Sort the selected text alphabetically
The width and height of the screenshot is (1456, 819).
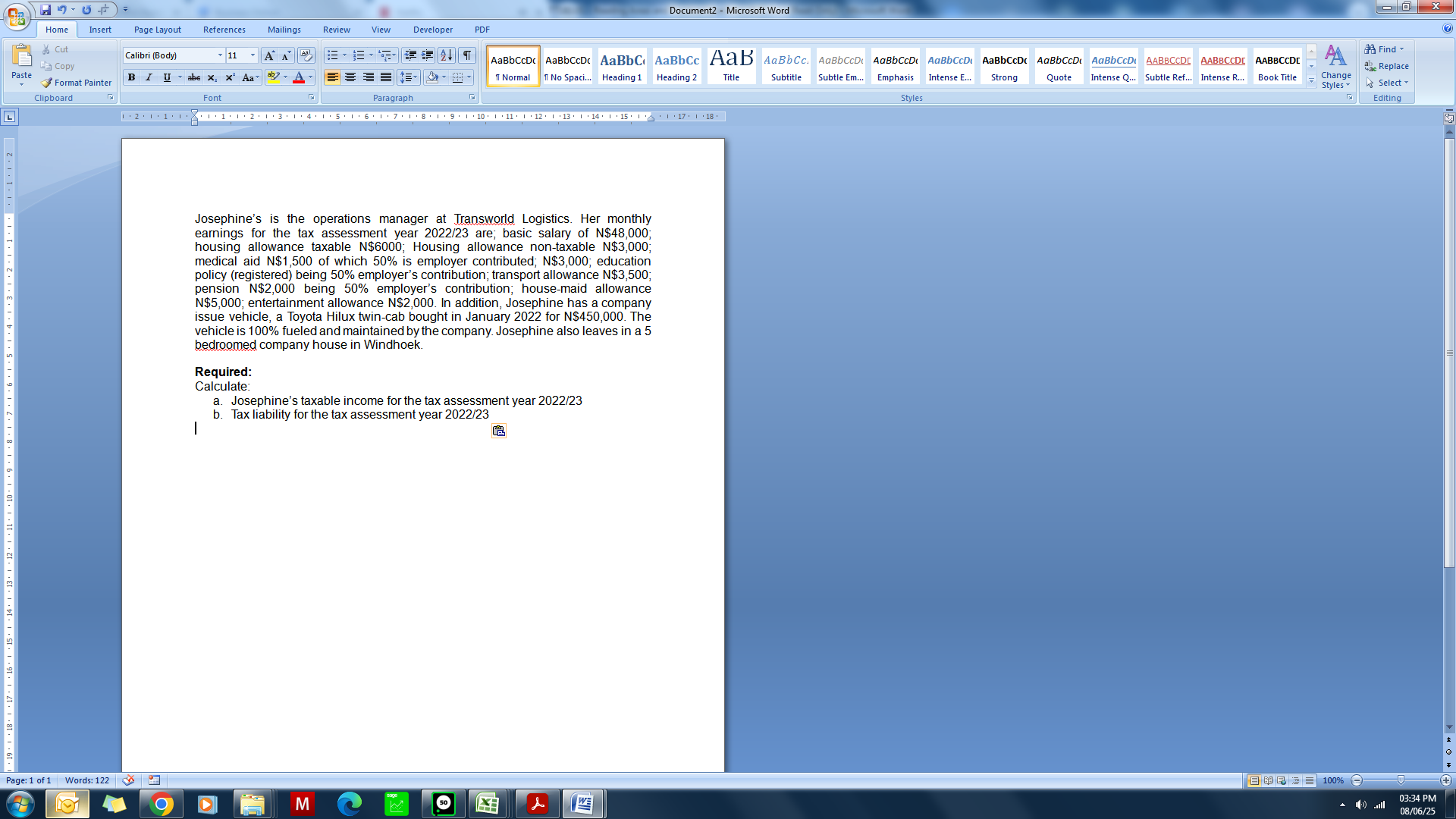point(447,55)
